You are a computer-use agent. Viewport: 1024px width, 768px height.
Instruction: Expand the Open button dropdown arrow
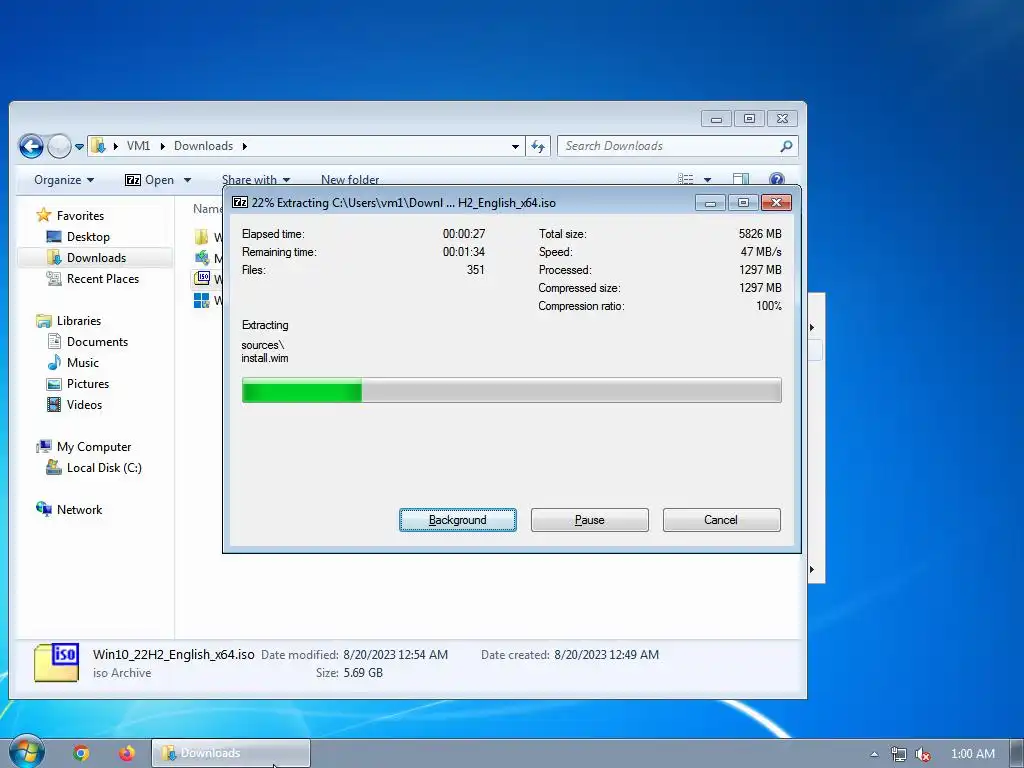pos(187,180)
